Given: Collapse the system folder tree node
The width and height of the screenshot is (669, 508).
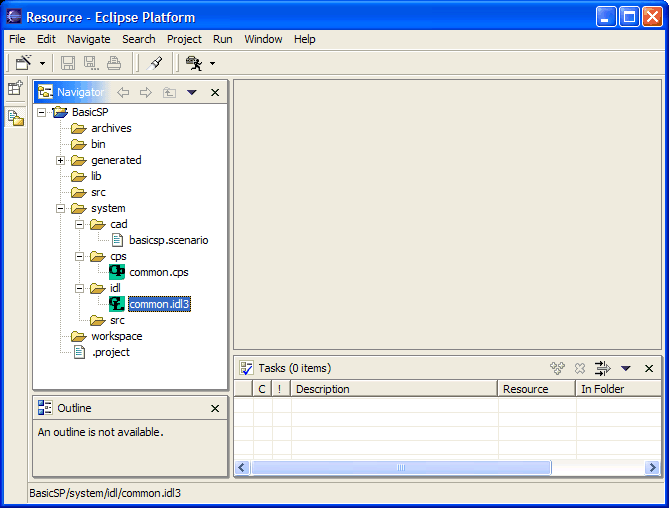Looking at the screenshot, I should 60,208.
